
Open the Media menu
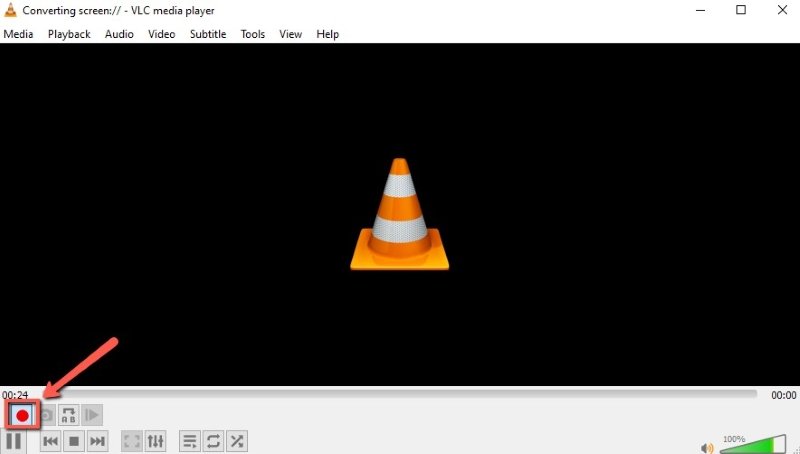point(18,34)
